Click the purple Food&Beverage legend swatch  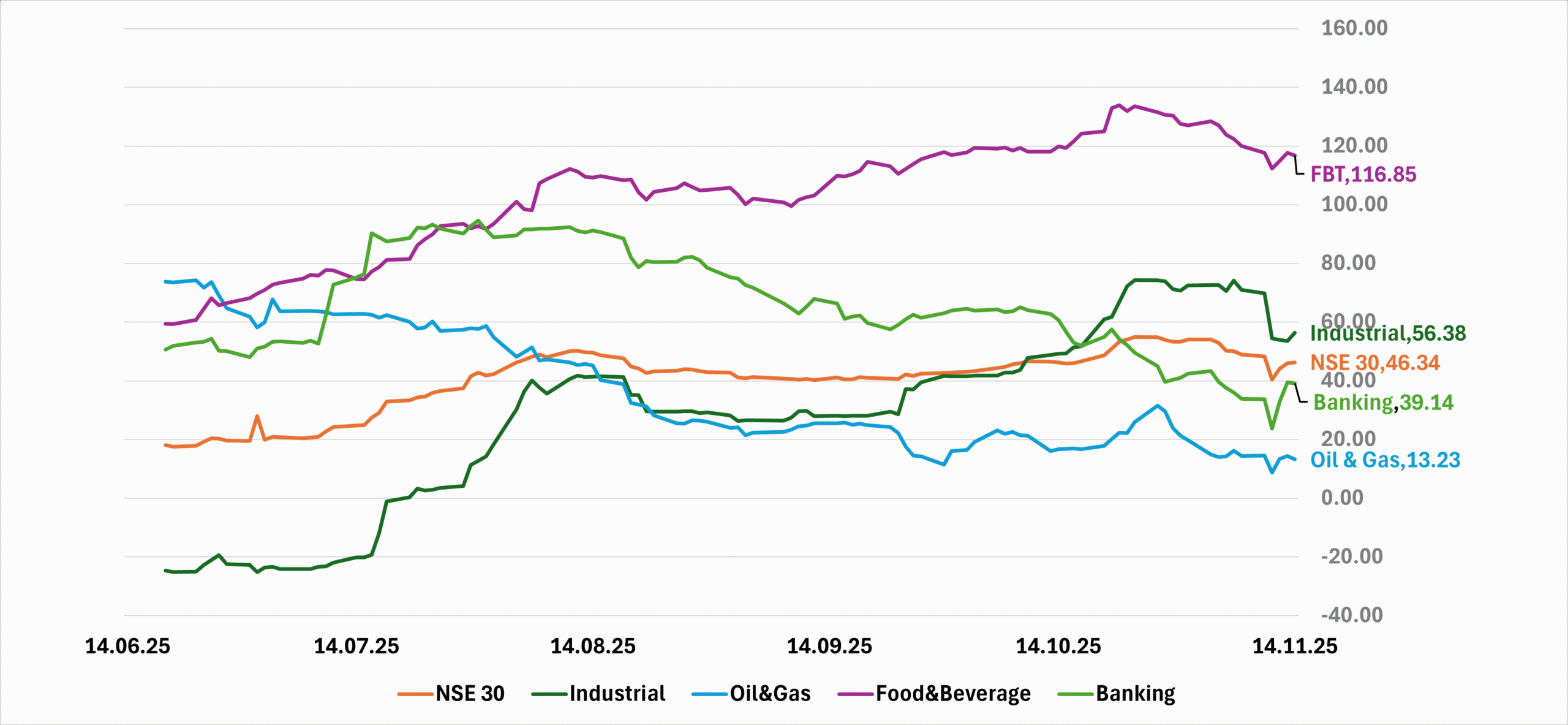(x=856, y=694)
